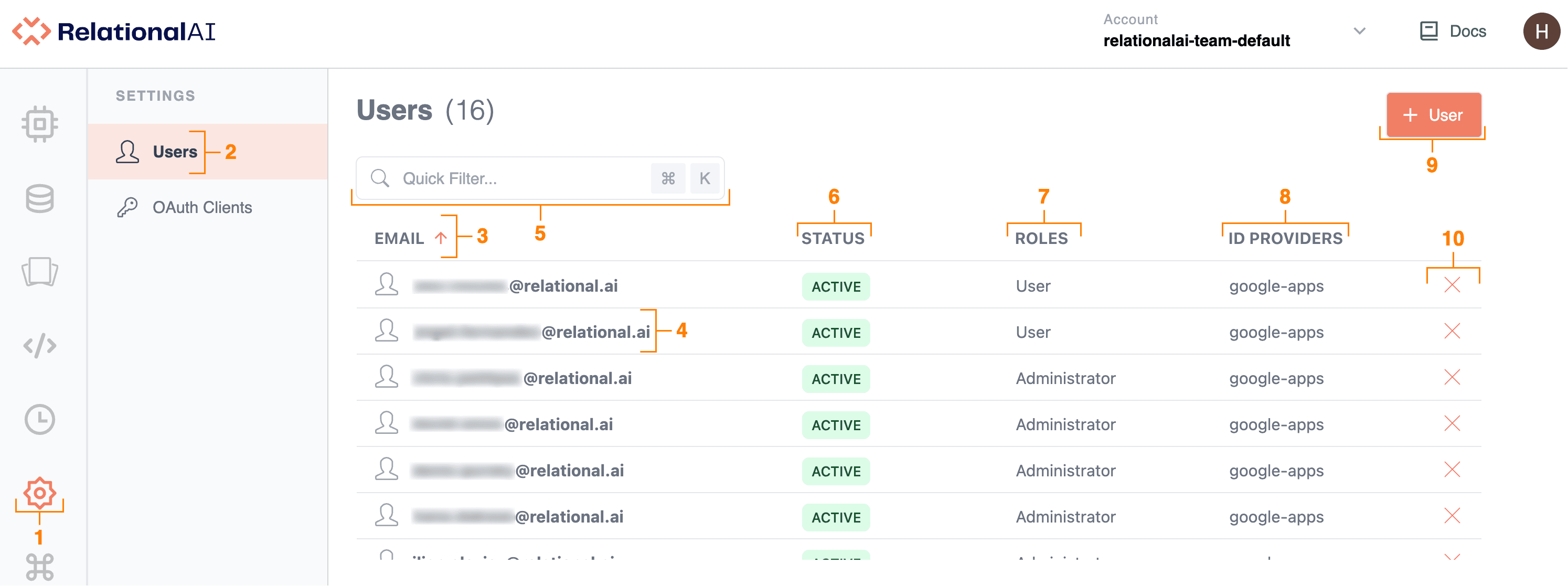Open the code editor sidebar icon

click(39, 346)
